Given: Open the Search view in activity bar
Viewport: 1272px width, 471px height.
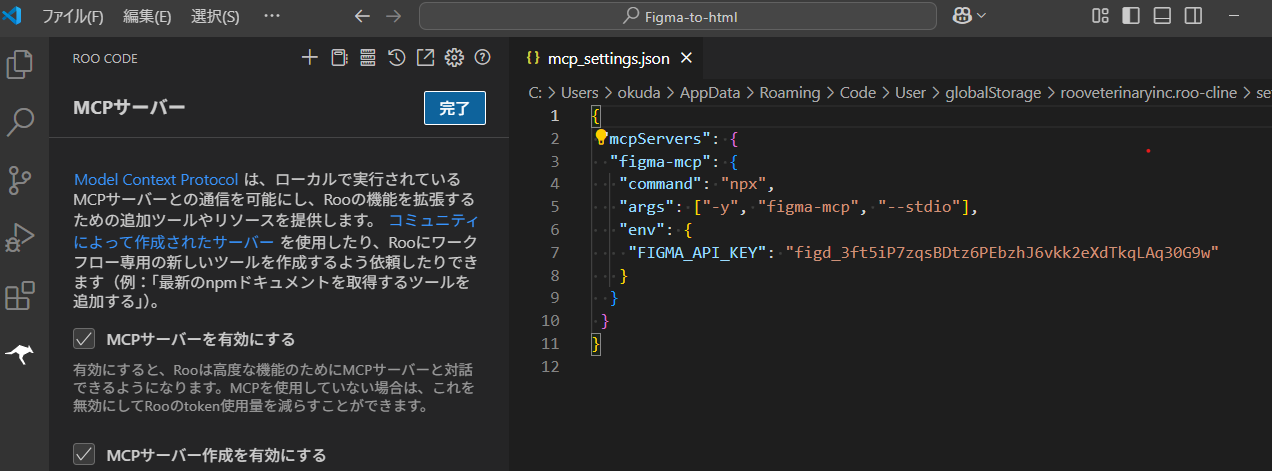Looking at the screenshot, I should 20,123.
